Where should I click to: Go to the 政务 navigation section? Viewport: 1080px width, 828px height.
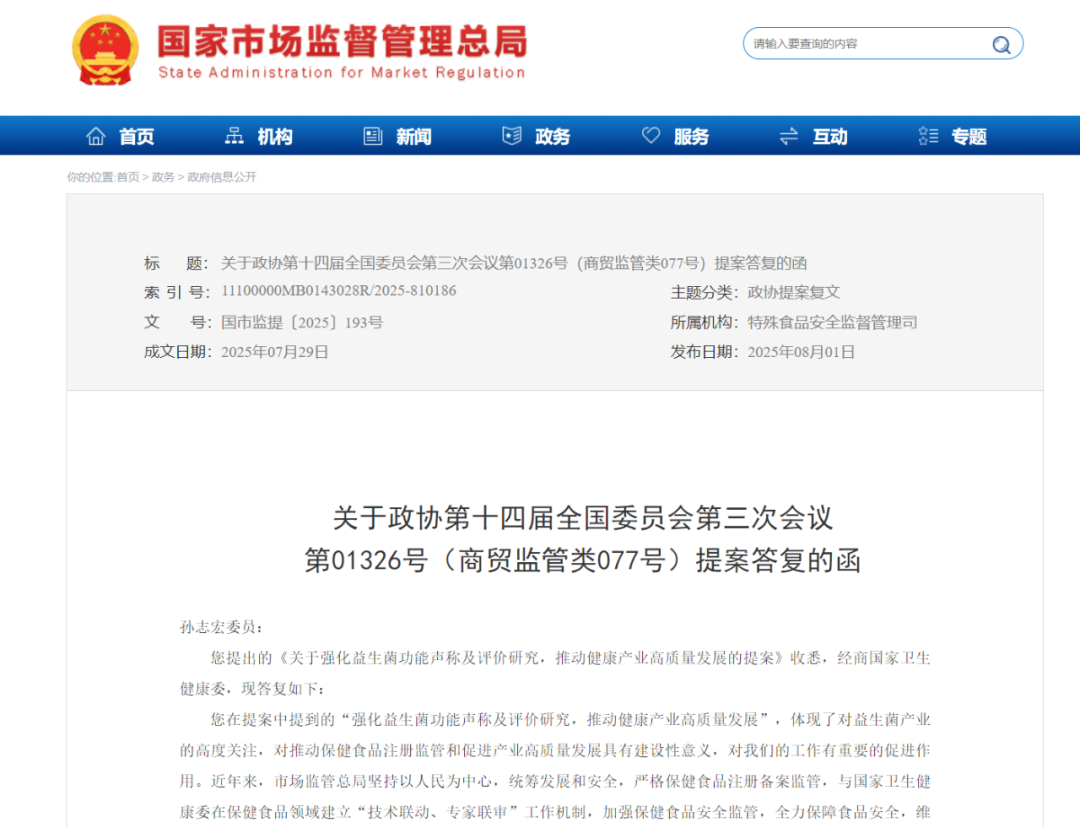[552, 137]
